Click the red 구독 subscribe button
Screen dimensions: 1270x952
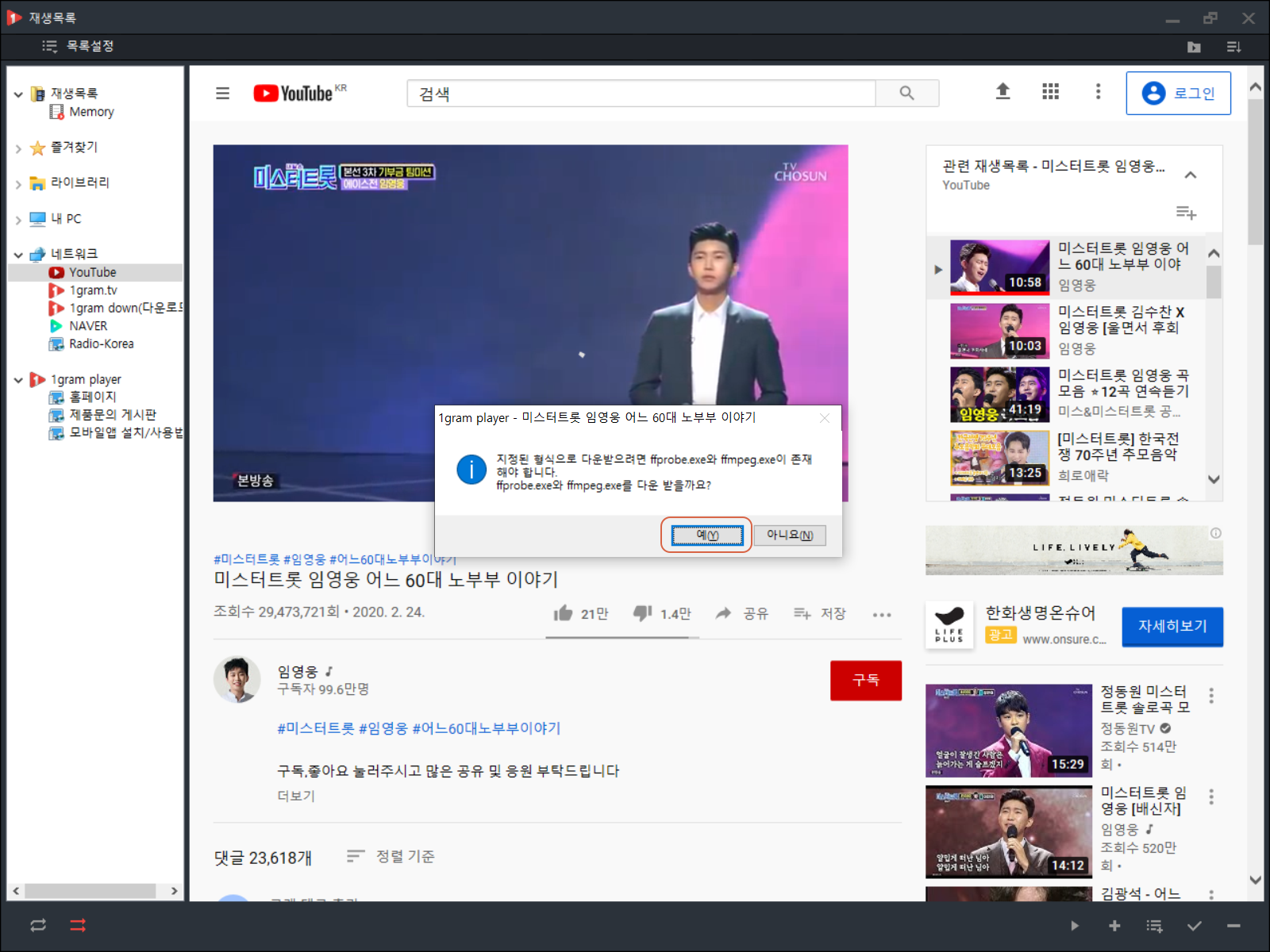[866, 680]
